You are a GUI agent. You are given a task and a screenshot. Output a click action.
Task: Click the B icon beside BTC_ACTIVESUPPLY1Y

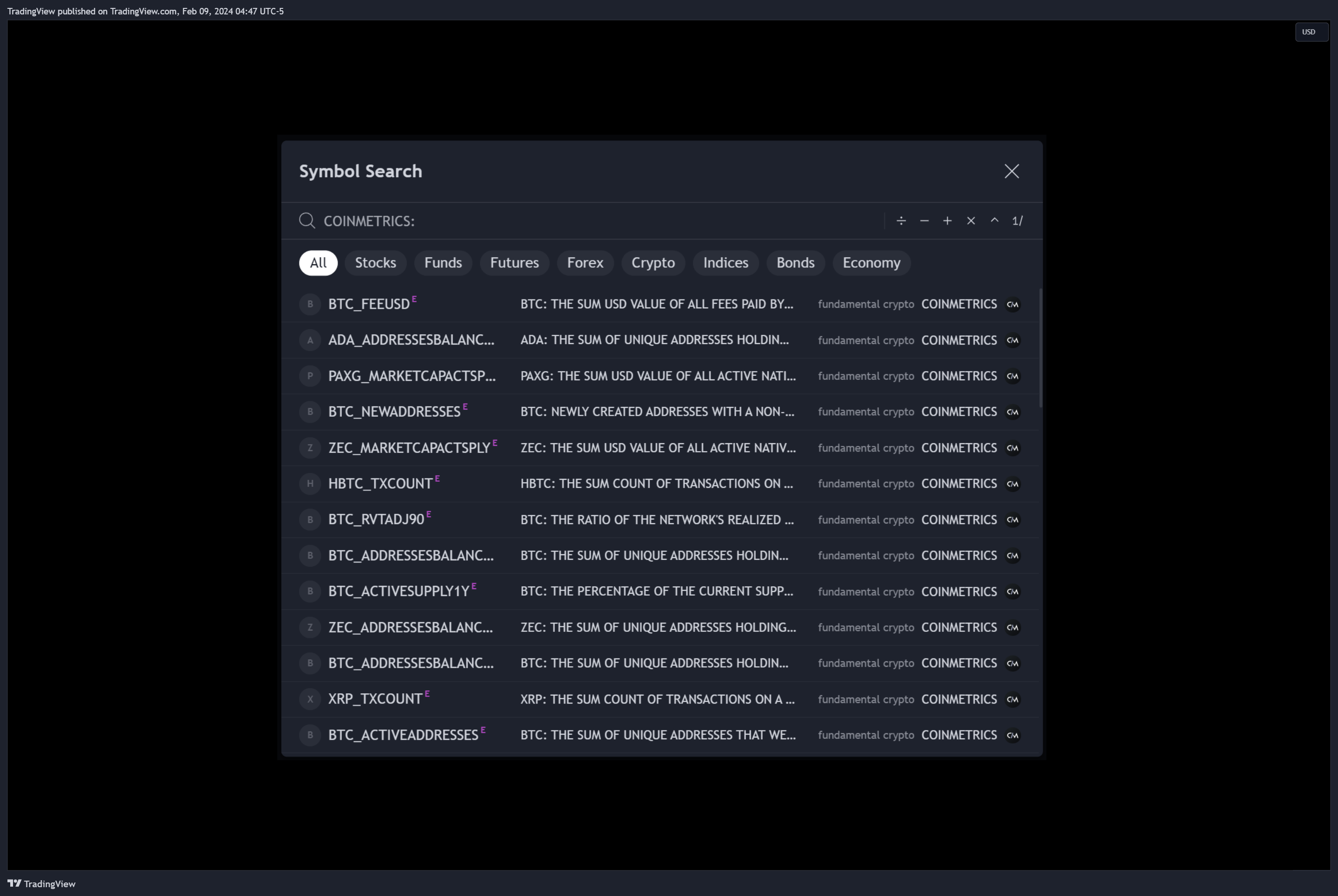tap(310, 591)
